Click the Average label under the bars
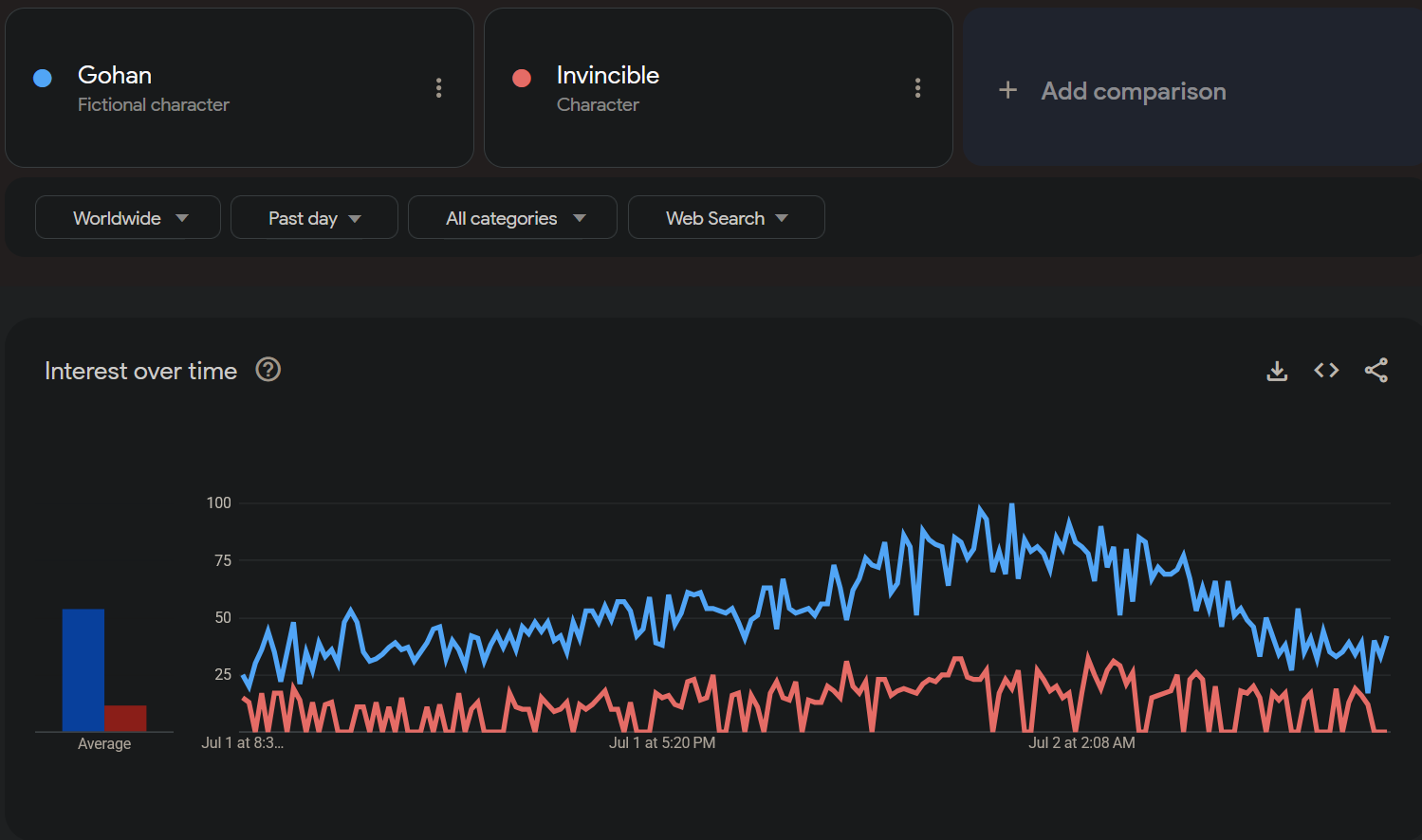The image size is (1422, 840). [104, 743]
